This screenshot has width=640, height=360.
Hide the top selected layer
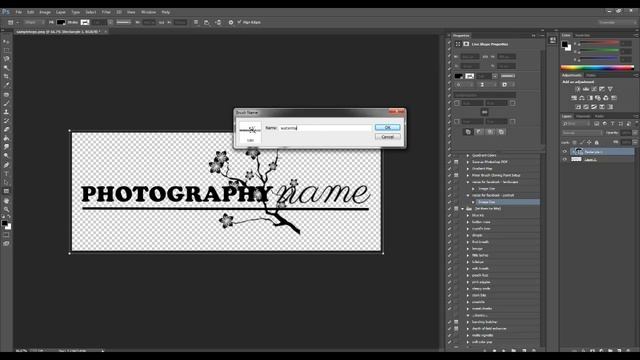point(564,151)
